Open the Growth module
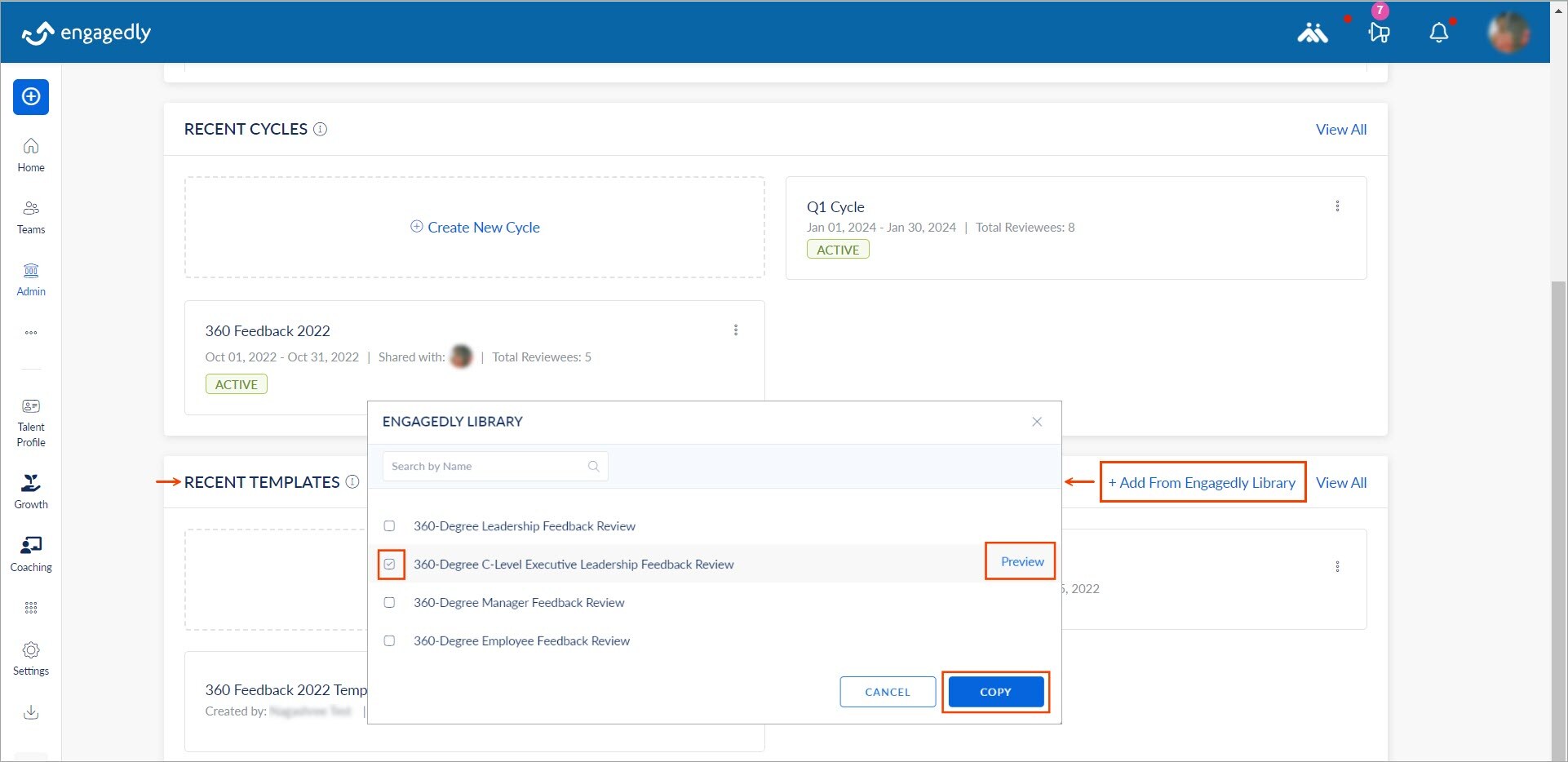 point(31,492)
